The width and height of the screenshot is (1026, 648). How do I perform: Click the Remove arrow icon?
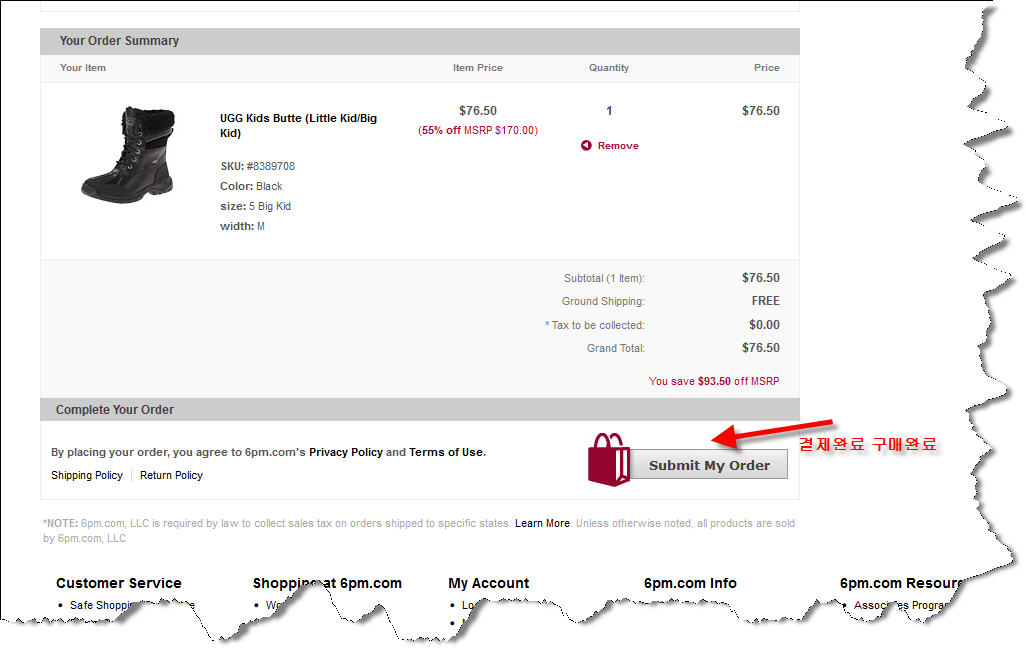[586, 145]
